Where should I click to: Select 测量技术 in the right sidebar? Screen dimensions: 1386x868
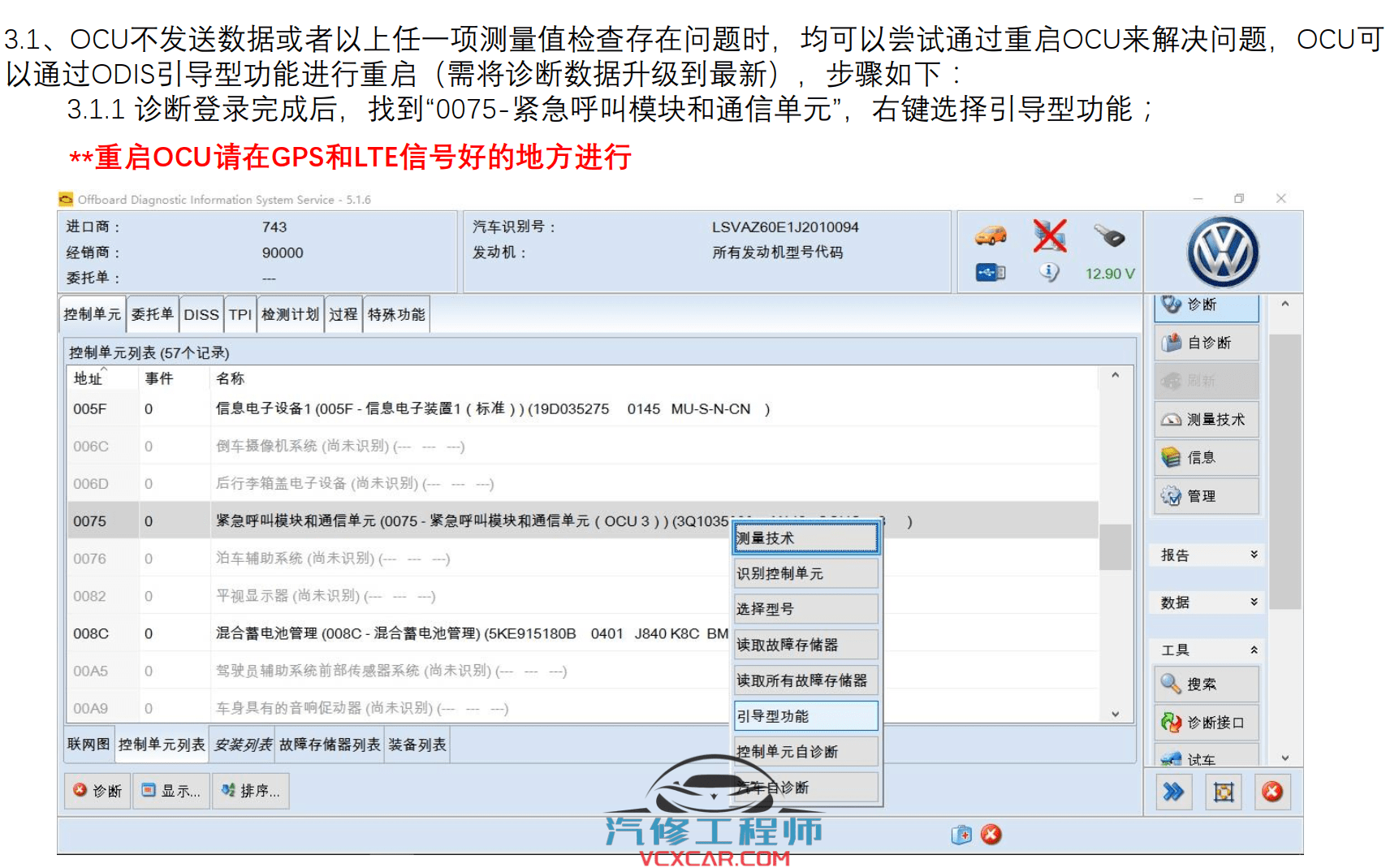click(x=1207, y=419)
